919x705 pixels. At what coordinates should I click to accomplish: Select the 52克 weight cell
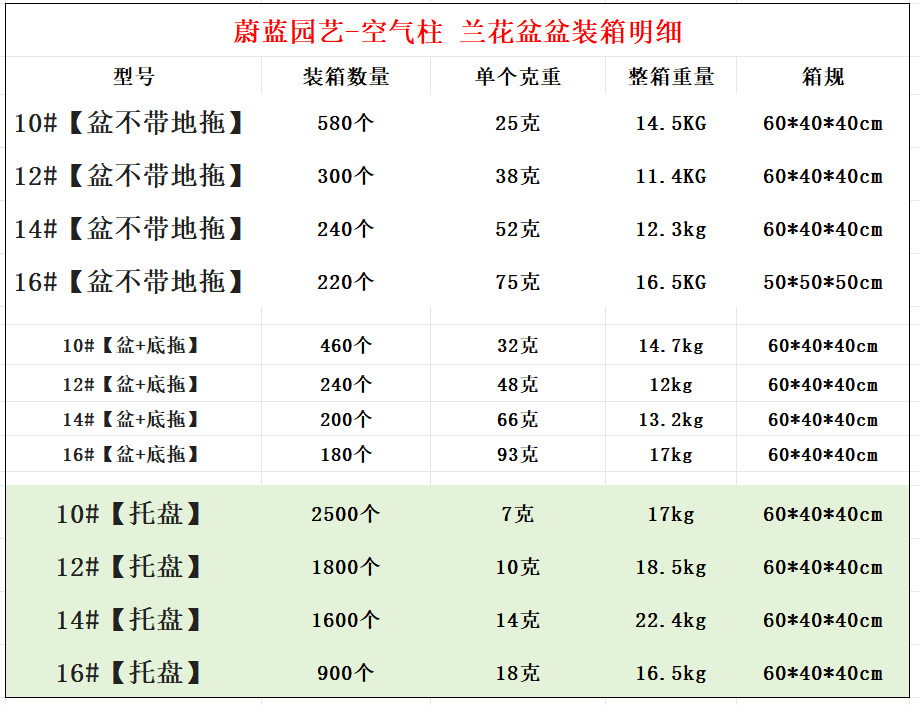pos(518,229)
